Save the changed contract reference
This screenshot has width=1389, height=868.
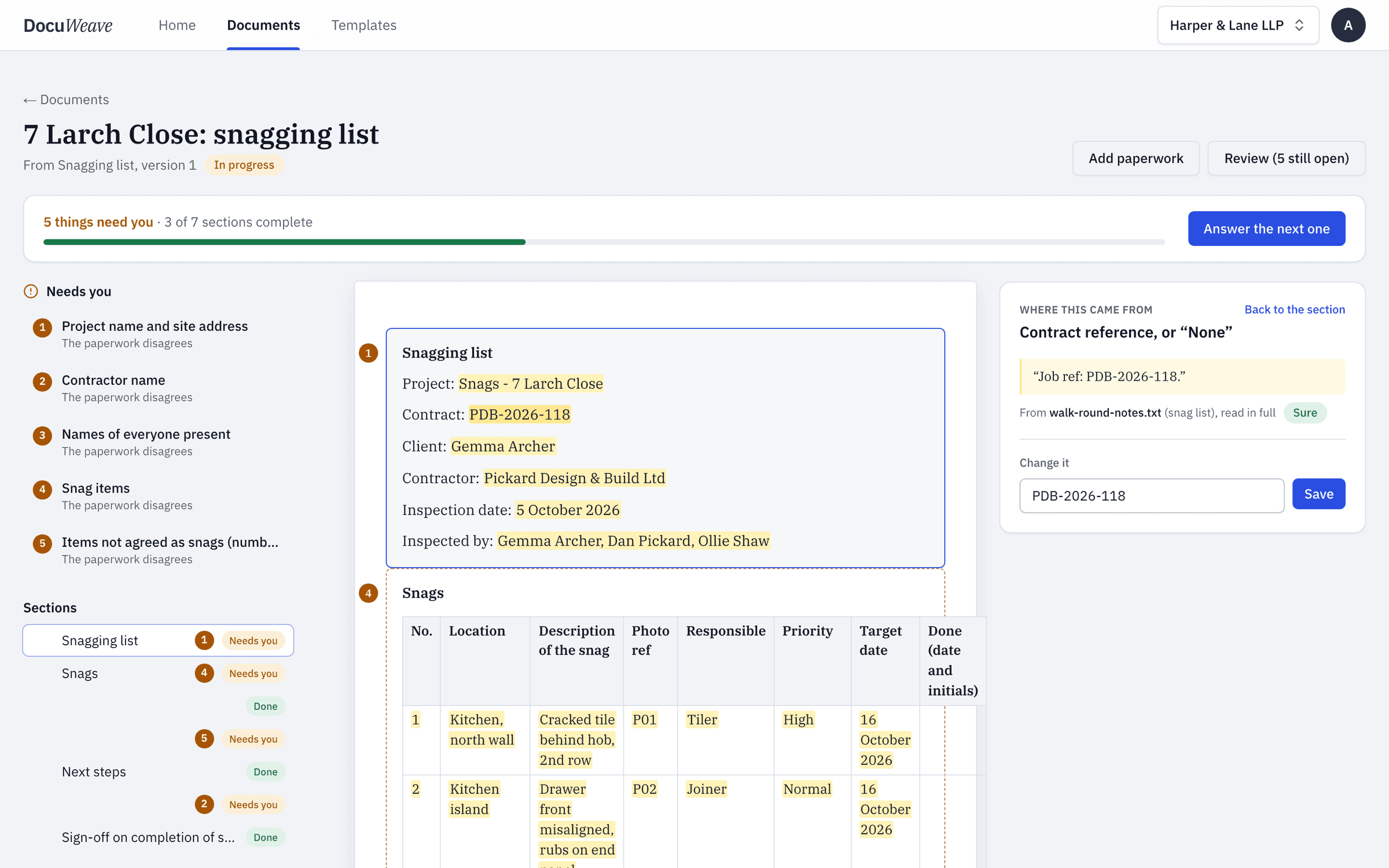tap(1318, 494)
